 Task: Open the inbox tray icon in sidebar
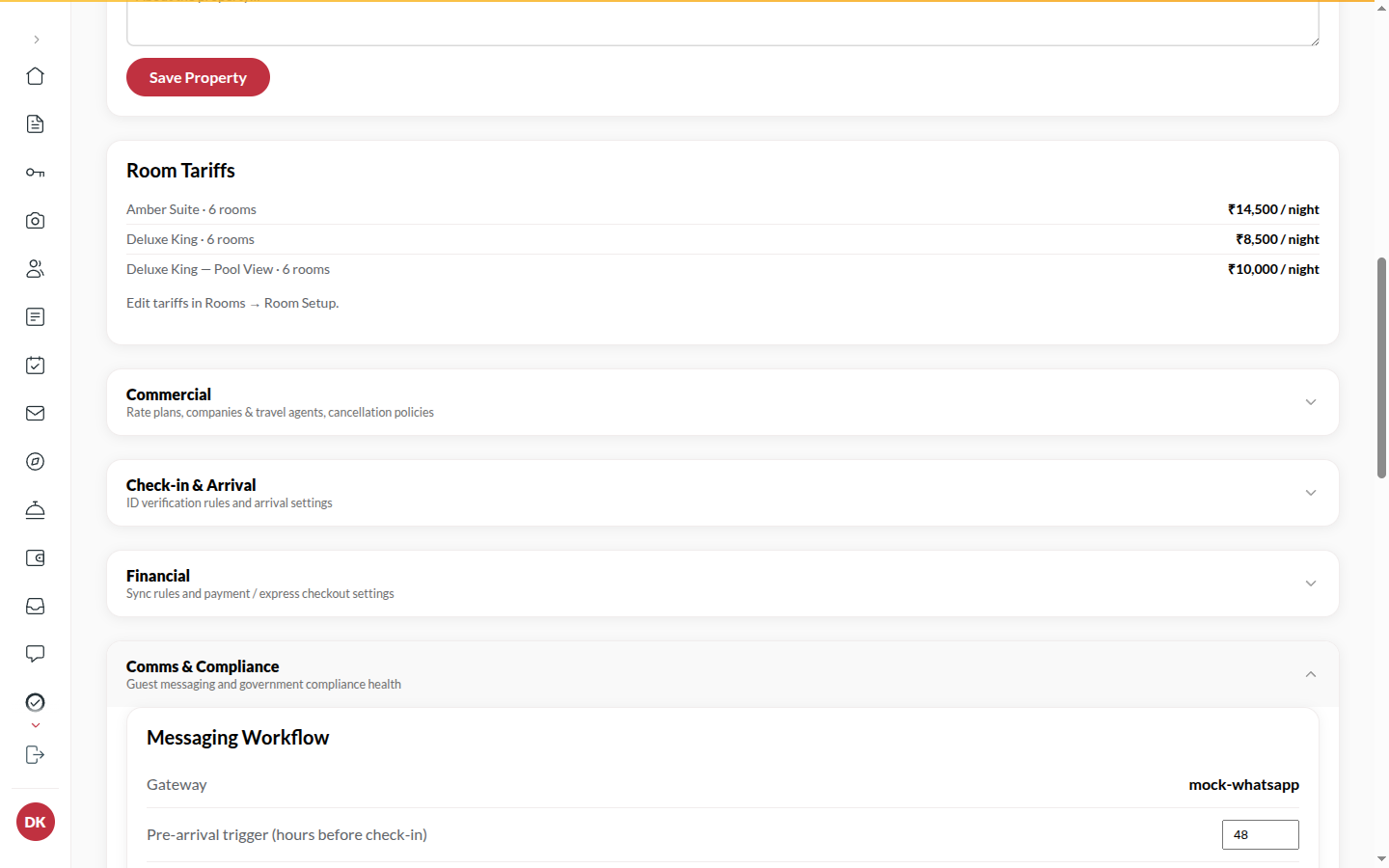pyautogui.click(x=36, y=607)
